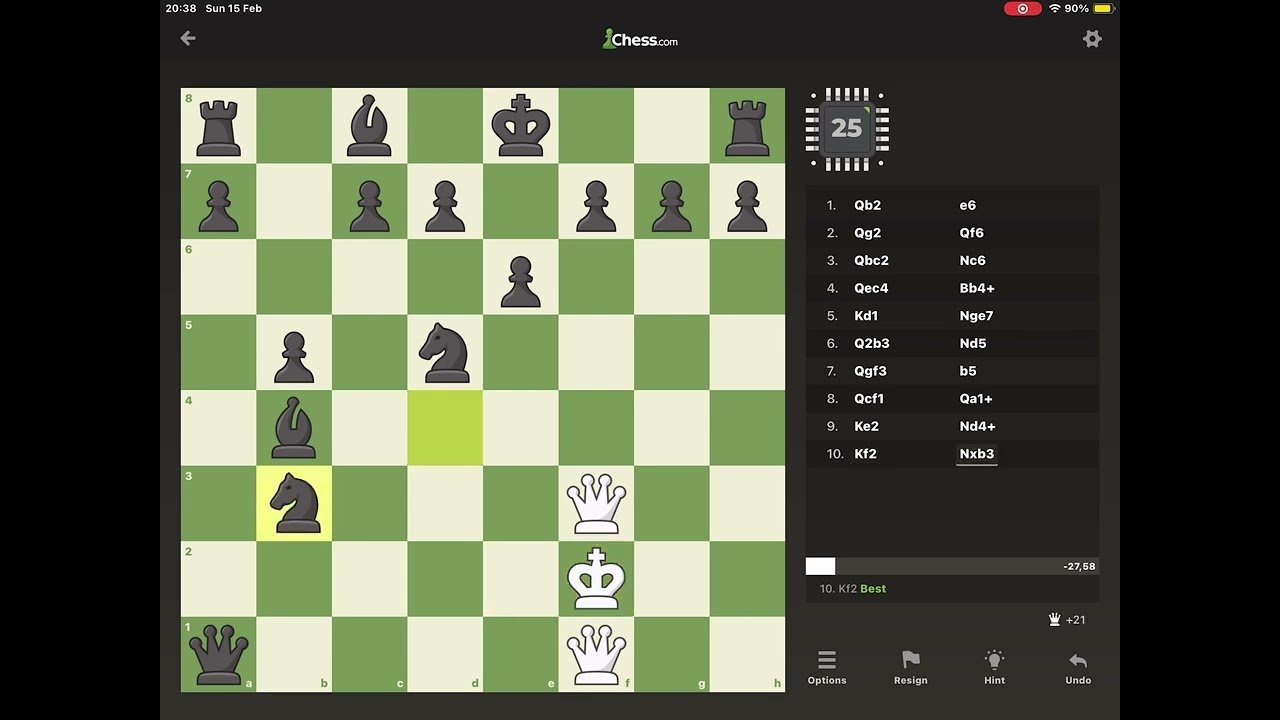Jump to move 1... e6

point(967,205)
